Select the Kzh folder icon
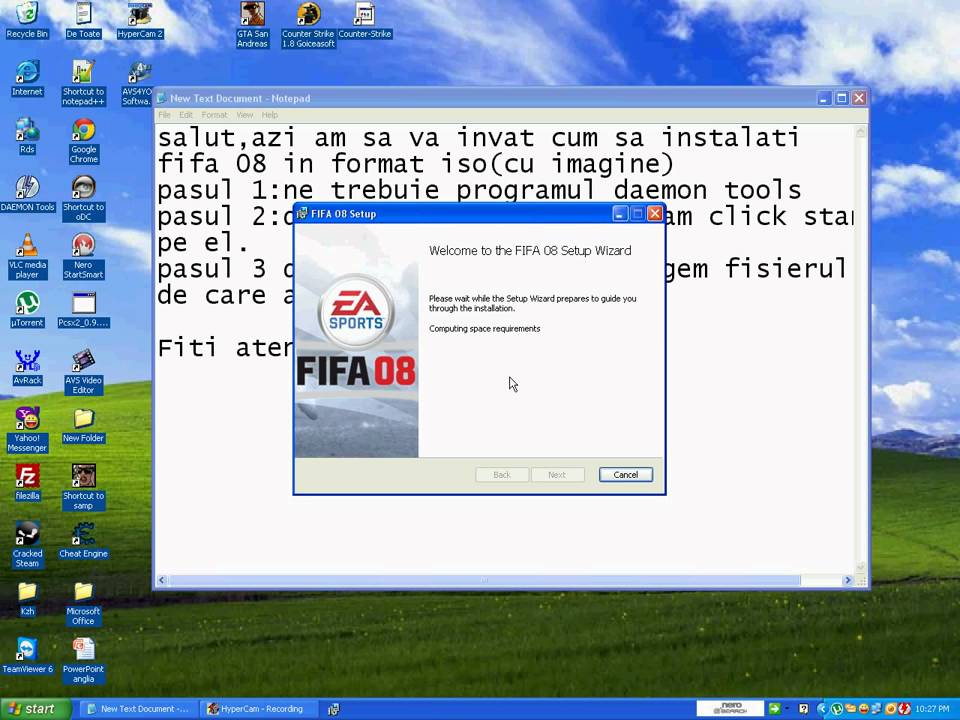The image size is (960, 720). [27, 598]
